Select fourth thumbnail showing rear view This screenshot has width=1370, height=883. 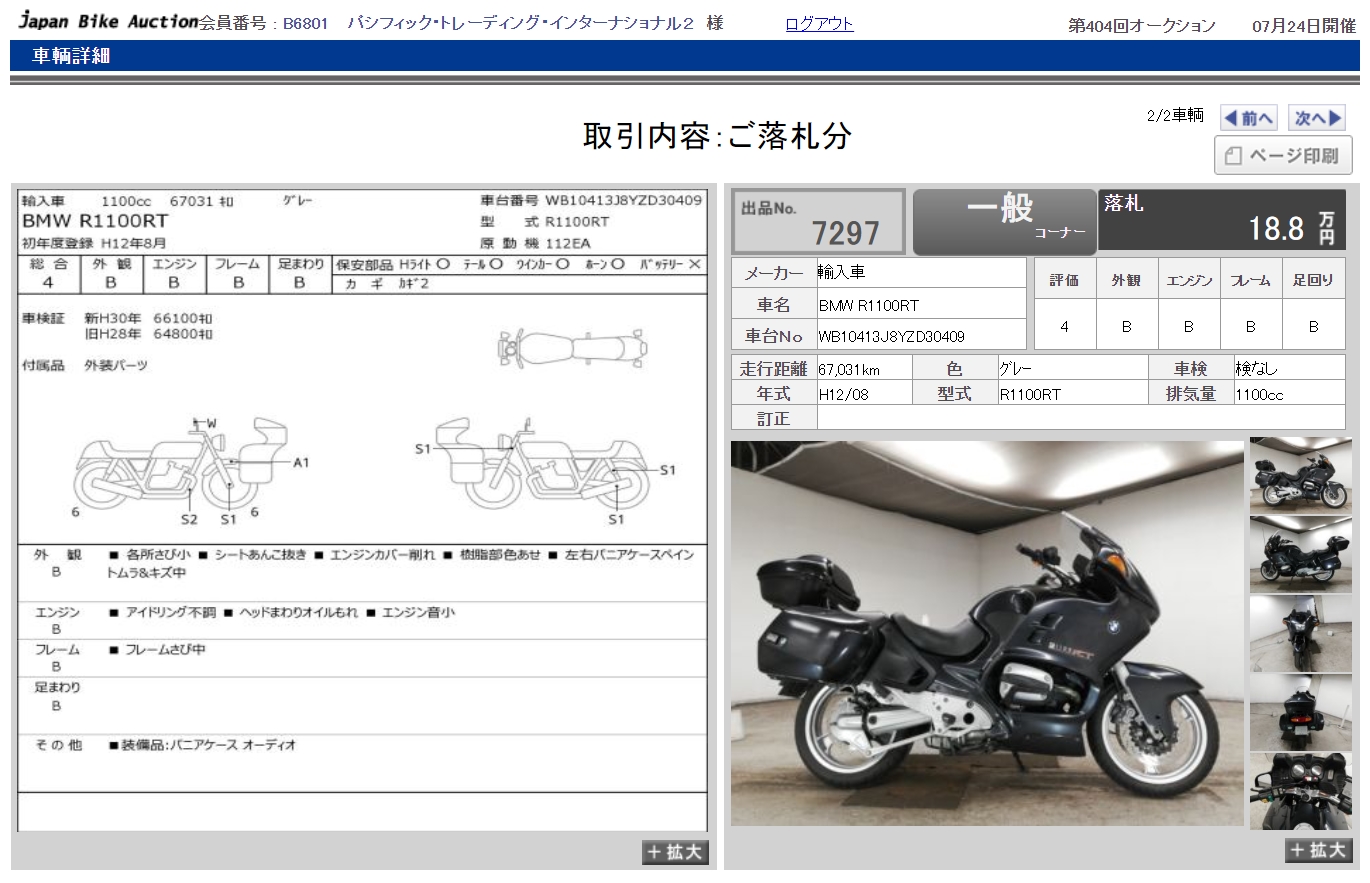click(x=1300, y=712)
